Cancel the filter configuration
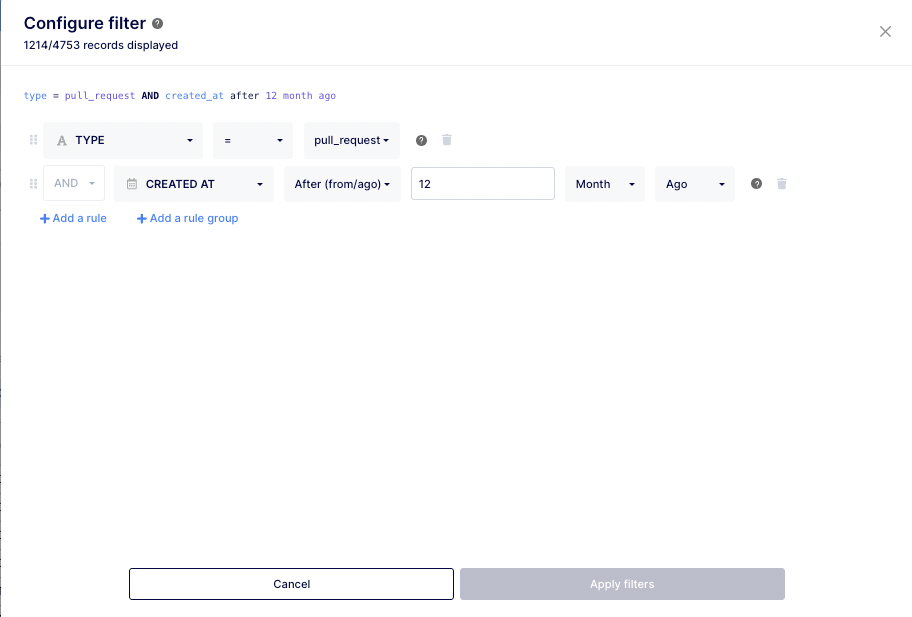This screenshot has height=617, width=912. point(291,584)
